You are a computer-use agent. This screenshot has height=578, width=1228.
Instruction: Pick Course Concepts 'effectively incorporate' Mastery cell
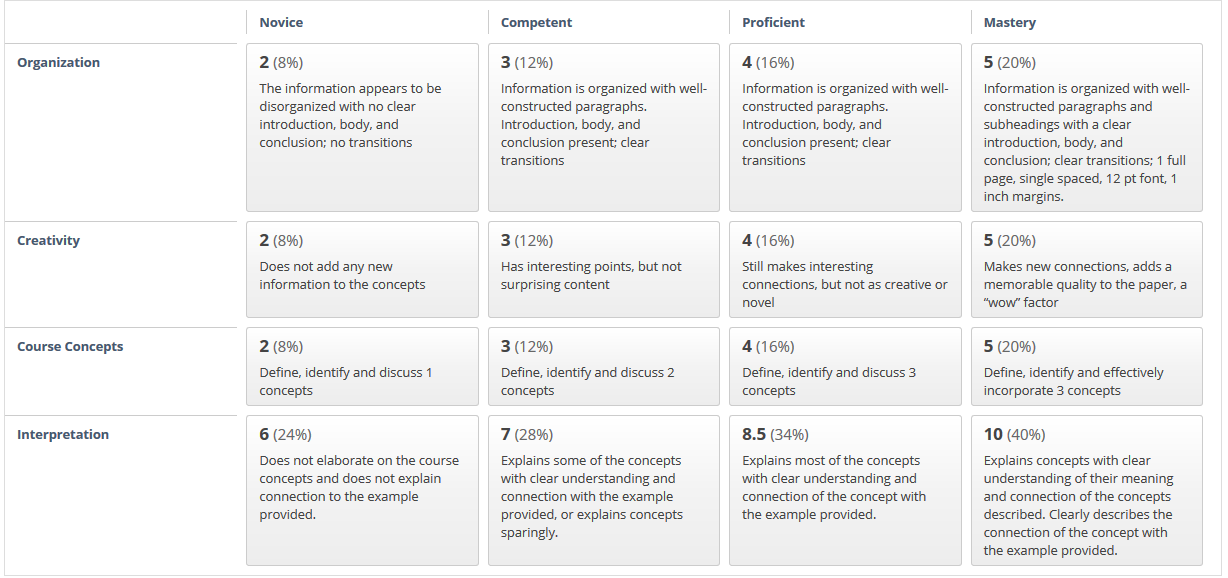[x=1087, y=367]
